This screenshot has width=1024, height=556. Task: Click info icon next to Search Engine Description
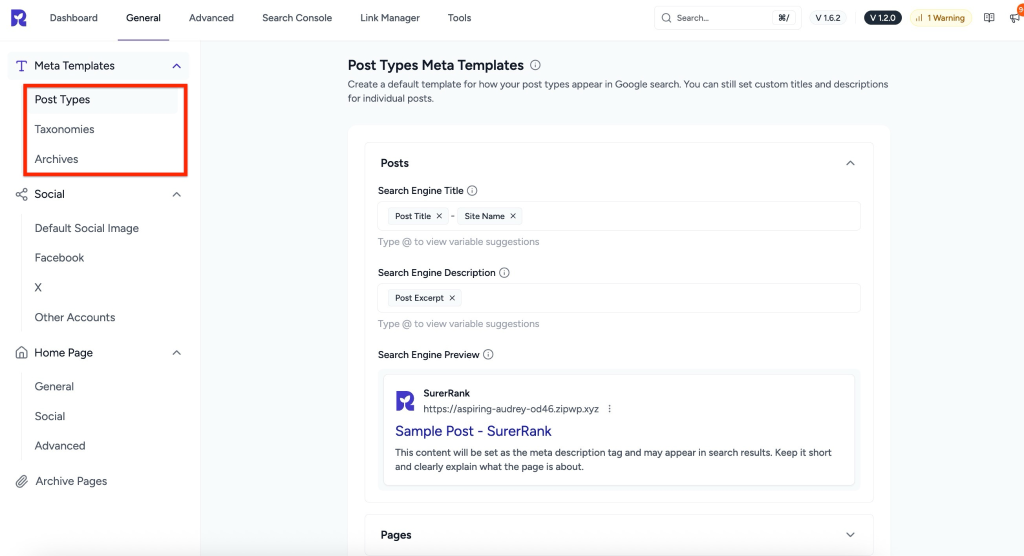504,273
